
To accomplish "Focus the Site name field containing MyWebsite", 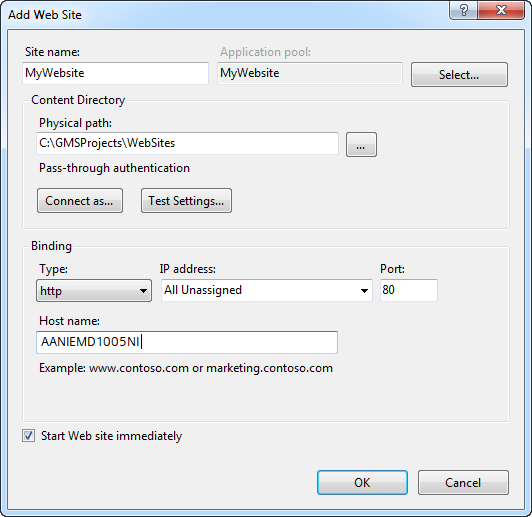I will [115, 73].
